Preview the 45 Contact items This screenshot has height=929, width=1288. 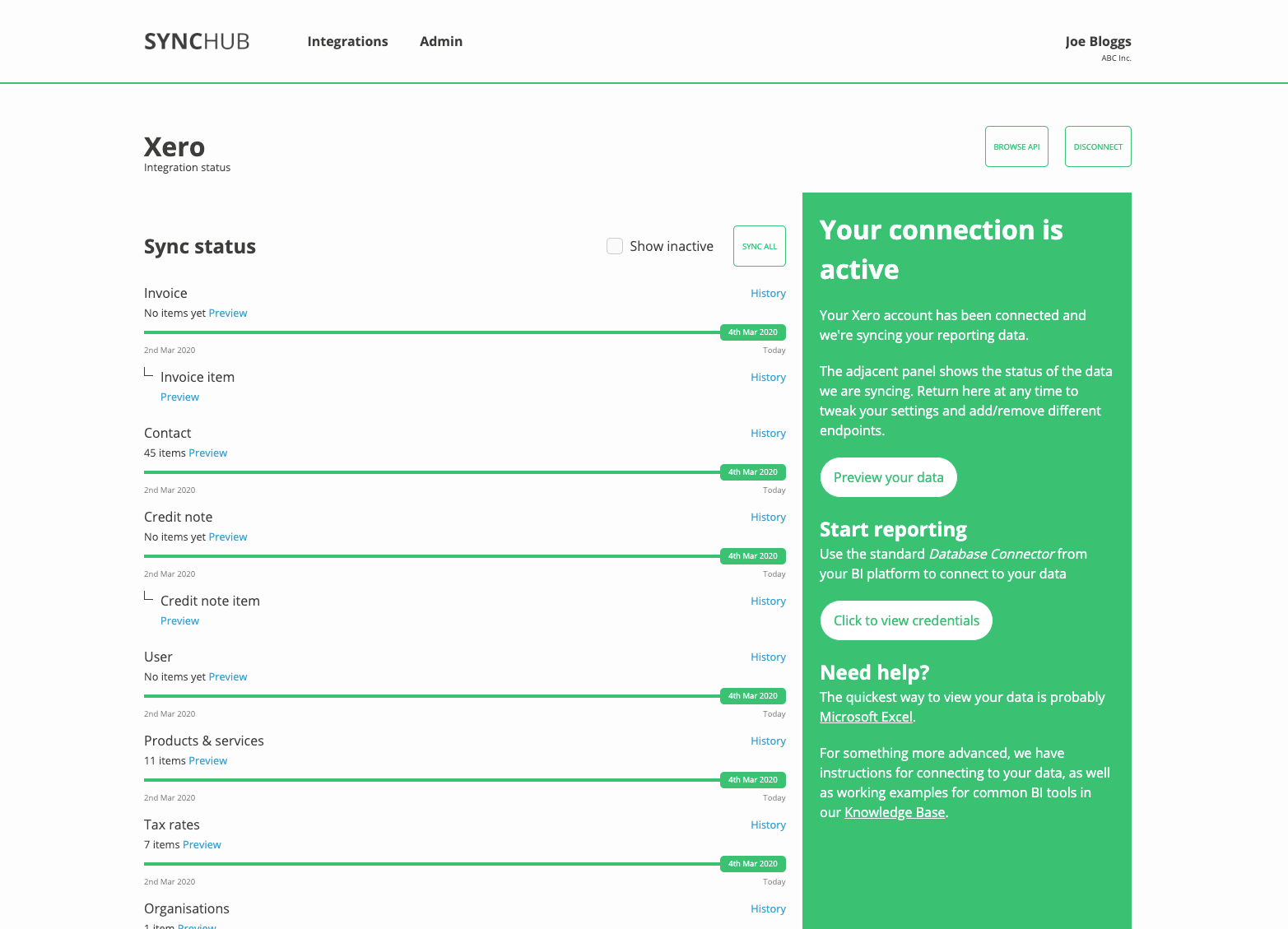208,453
